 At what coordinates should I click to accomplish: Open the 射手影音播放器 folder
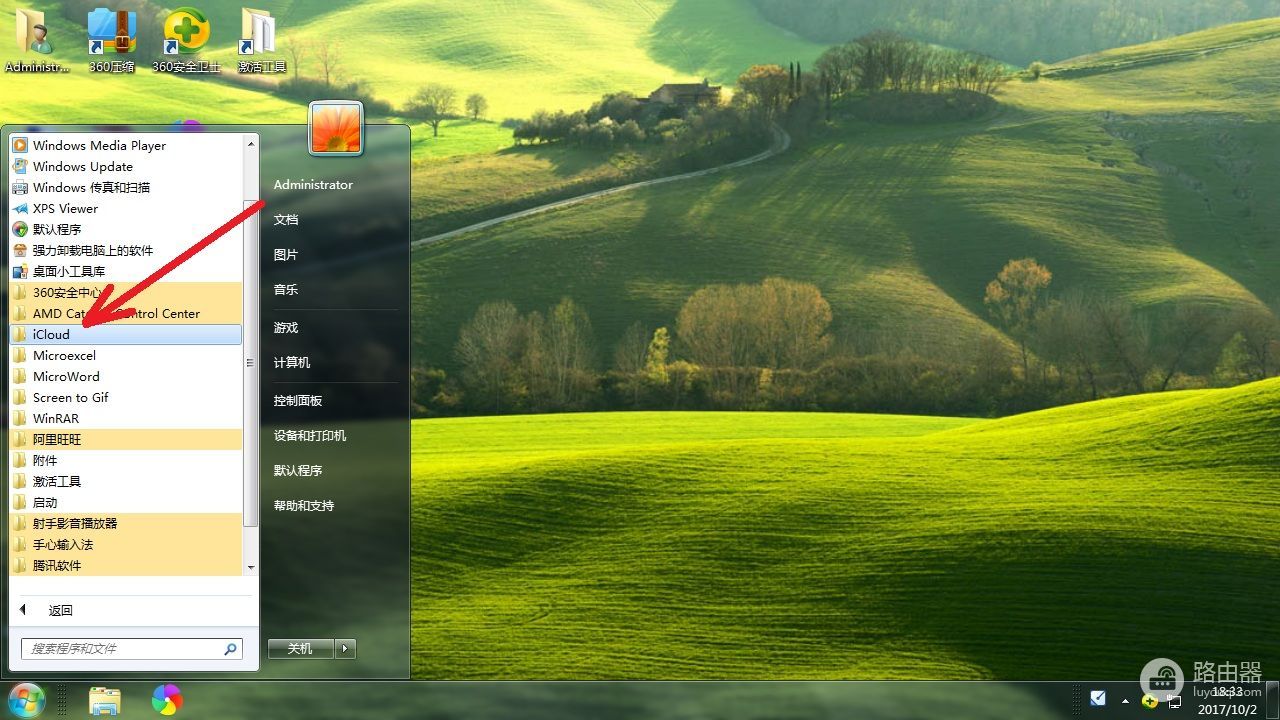click(126, 523)
